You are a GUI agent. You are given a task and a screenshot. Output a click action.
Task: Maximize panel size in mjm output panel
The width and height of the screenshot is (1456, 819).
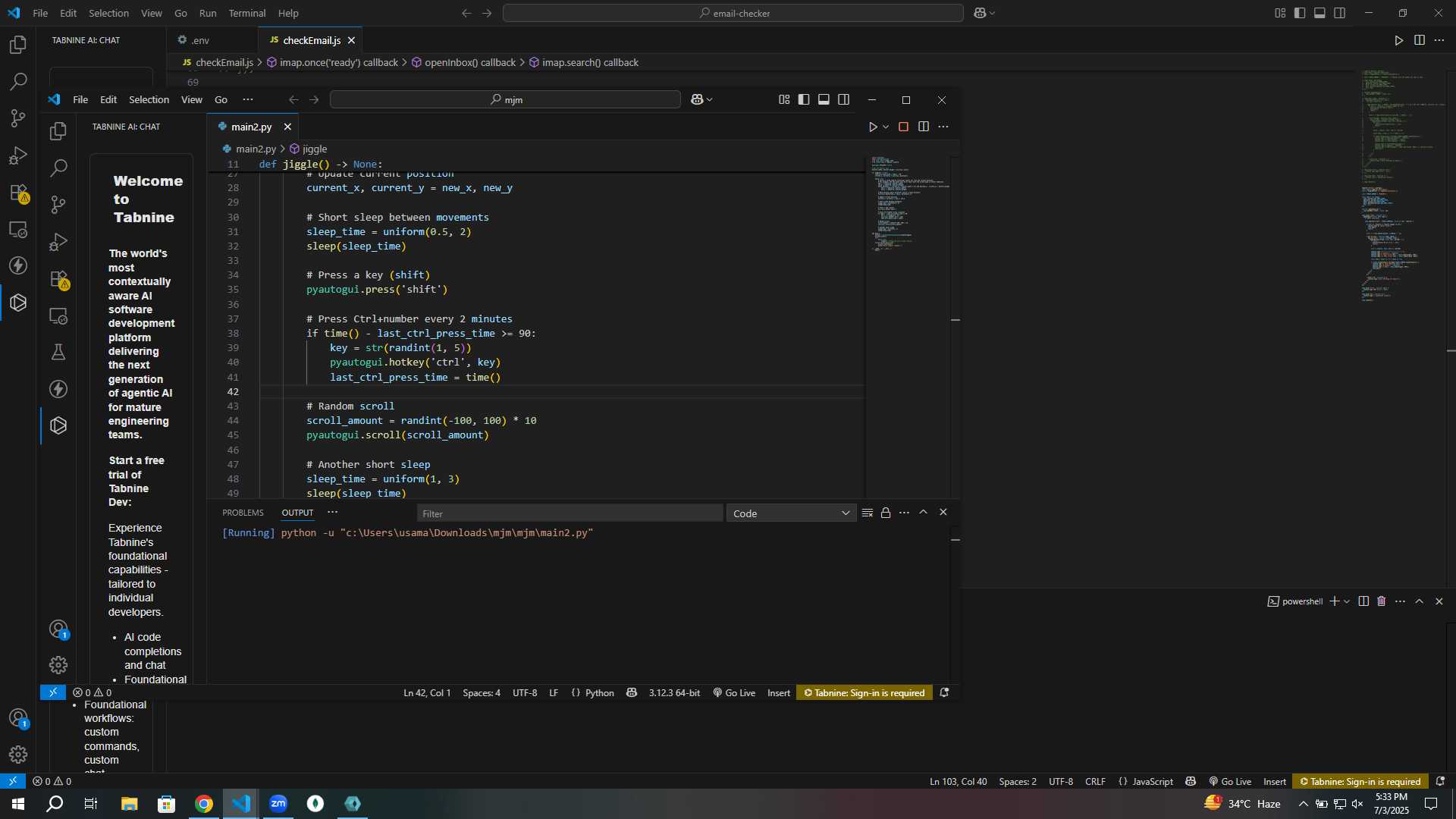click(924, 513)
